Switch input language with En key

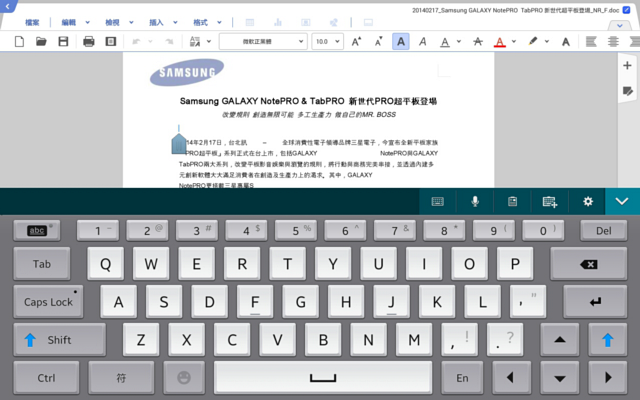462,378
